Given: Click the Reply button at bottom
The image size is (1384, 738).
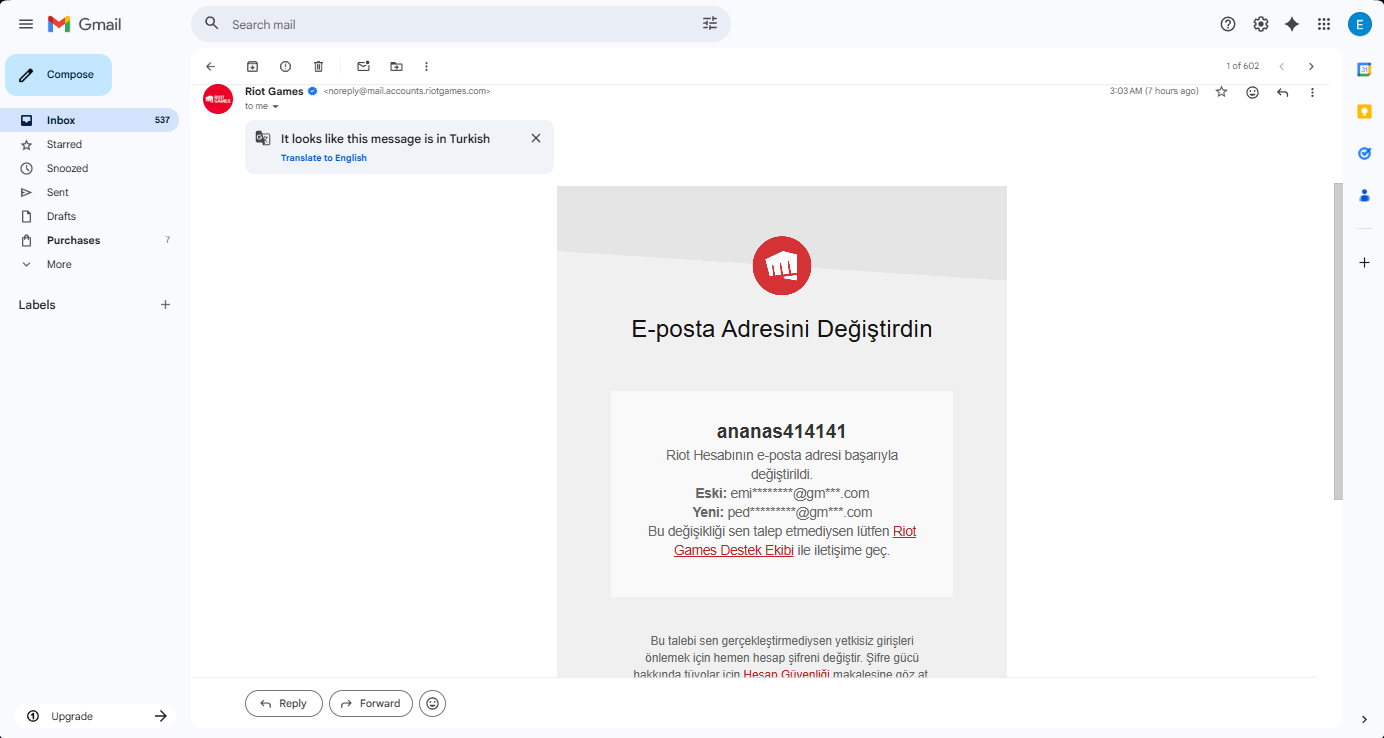Looking at the screenshot, I should pos(284,703).
